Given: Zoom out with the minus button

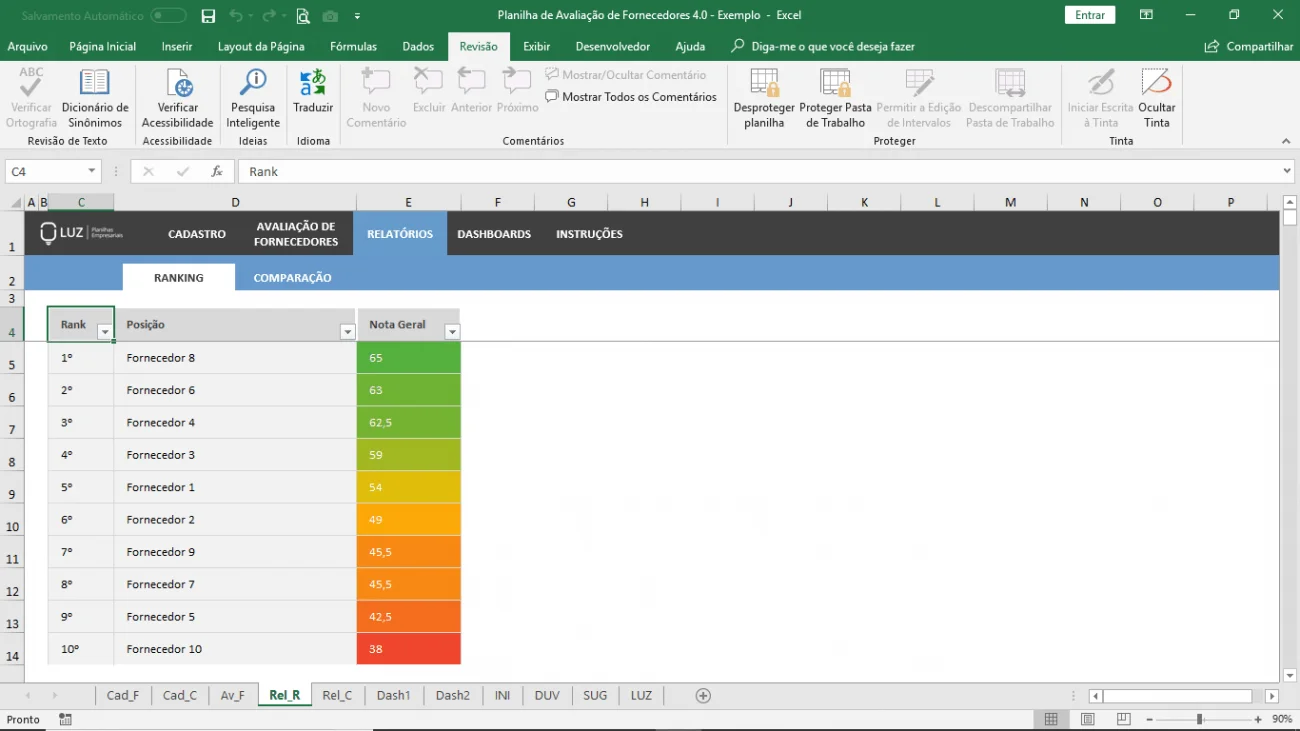Looking at the screenshot, I should point(1149,720).
